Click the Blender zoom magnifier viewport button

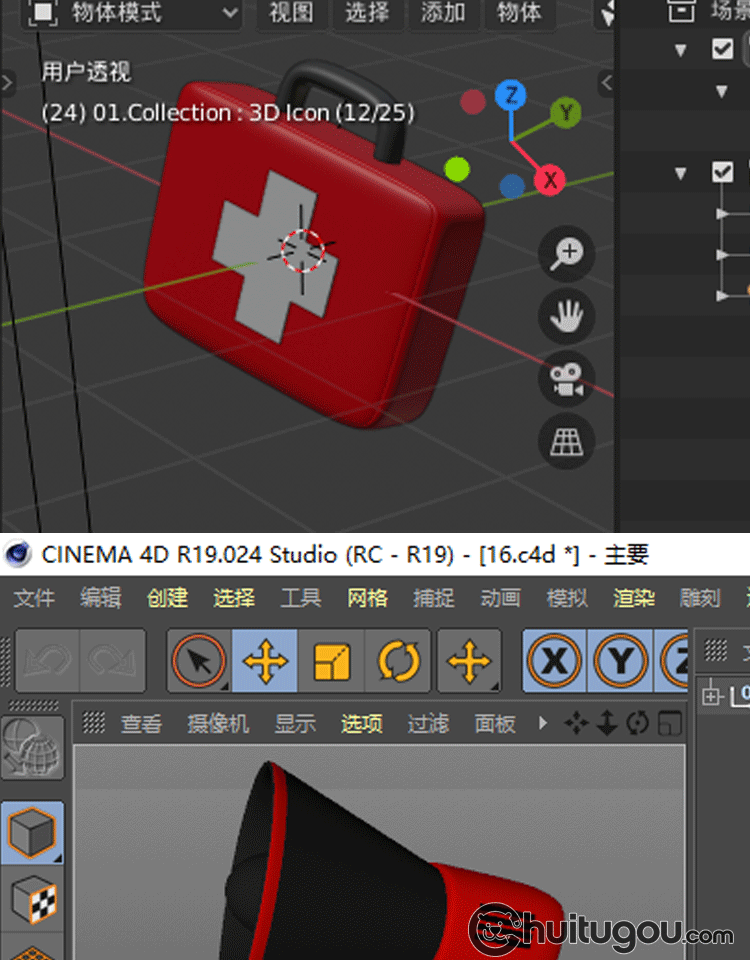tap(567, 253)
